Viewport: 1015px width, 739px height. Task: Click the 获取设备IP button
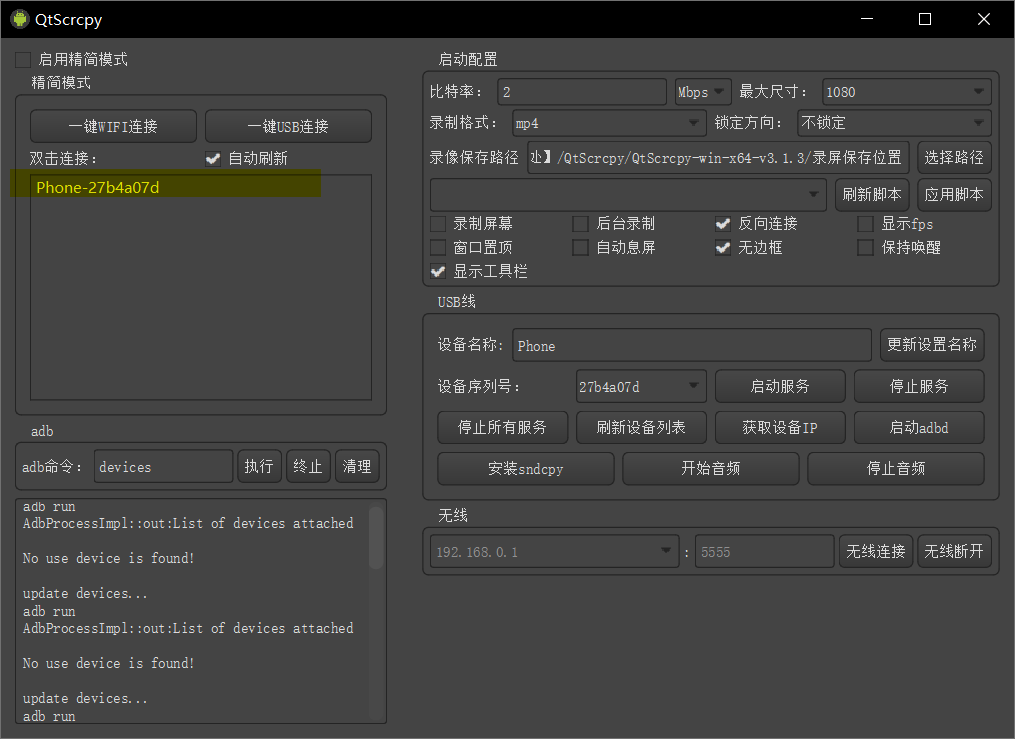click(780, 428)
